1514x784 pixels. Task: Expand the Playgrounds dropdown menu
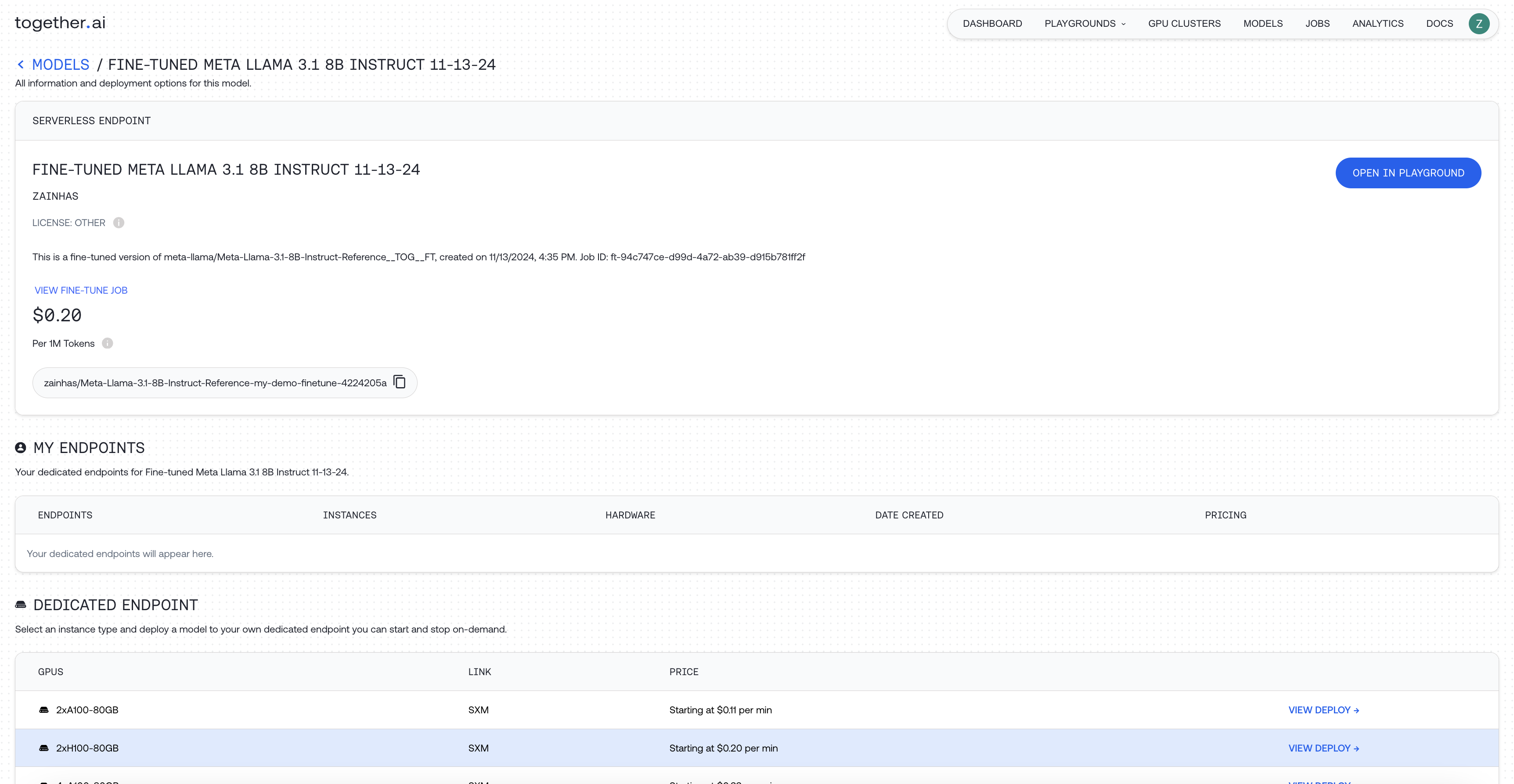coord(1085,24)
